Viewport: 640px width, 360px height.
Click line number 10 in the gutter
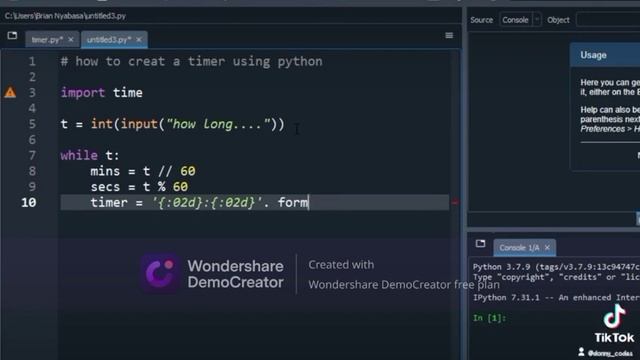pyautogui.click(x=29, y=202)
